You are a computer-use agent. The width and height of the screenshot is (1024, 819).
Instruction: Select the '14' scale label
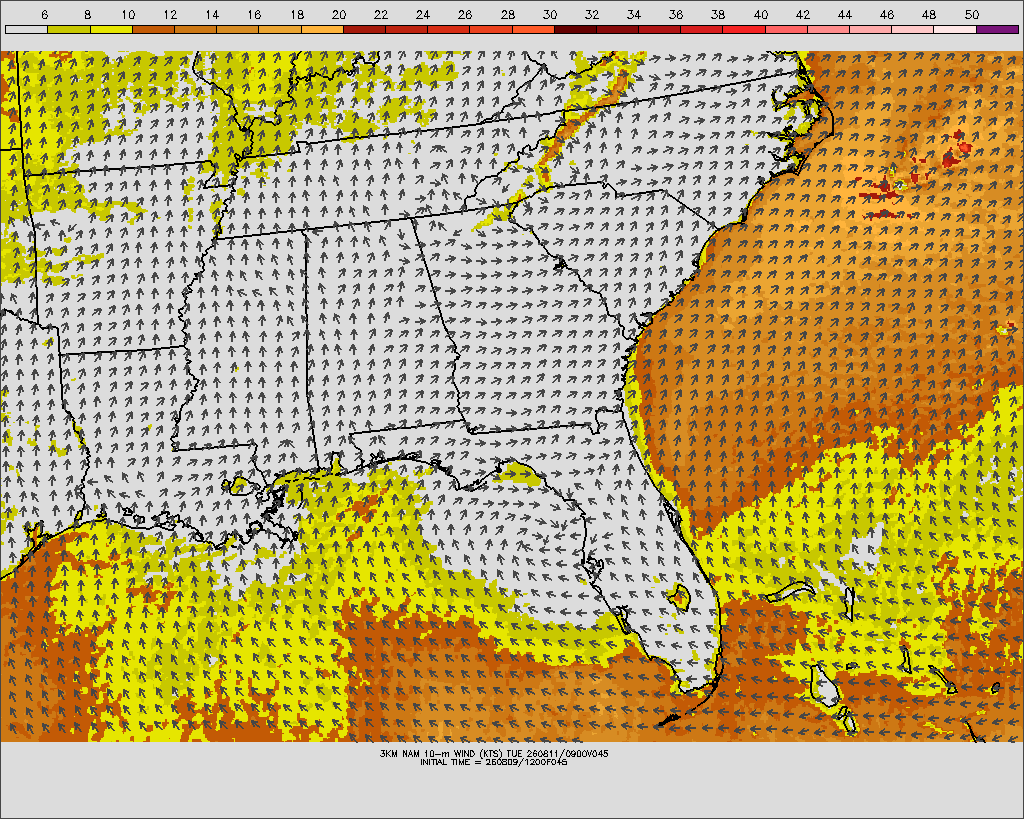(x=212, y=14)
